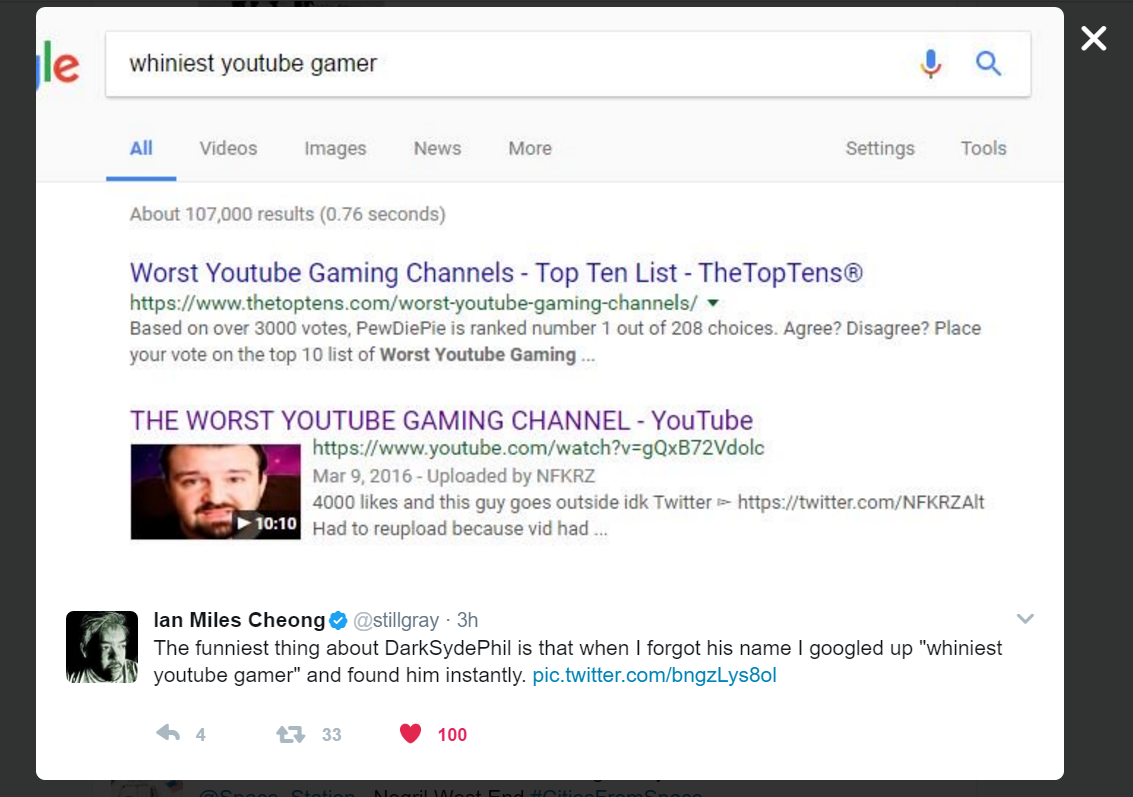The height and width of the screenshot is (797, 1133).
Task: Open the Settings menu in search bar
Action: [x=880, y=148]
